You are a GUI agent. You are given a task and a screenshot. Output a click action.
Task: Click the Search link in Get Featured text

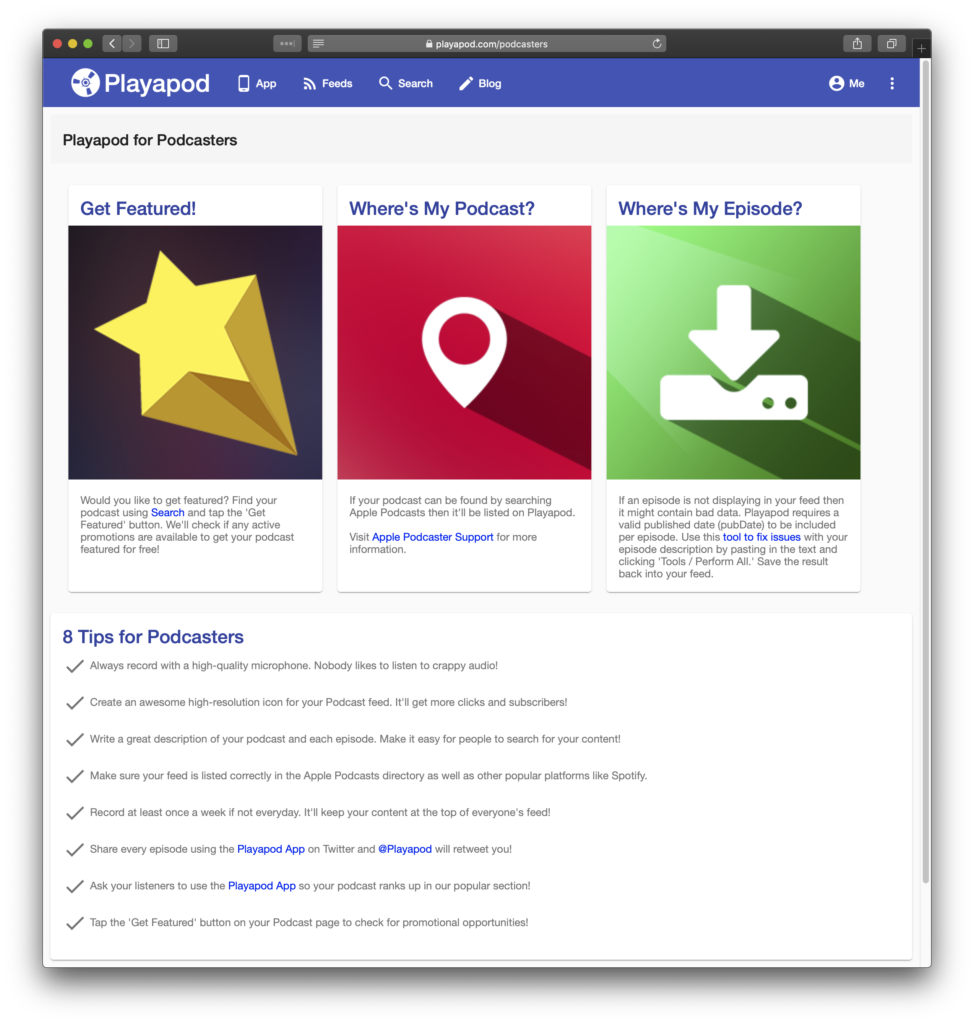(x=167, y=513)
